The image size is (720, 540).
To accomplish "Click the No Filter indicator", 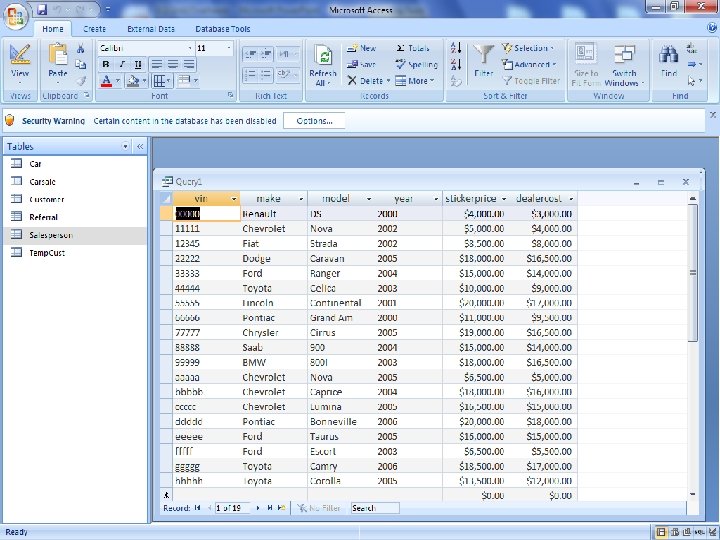I will tap(319, 508).
